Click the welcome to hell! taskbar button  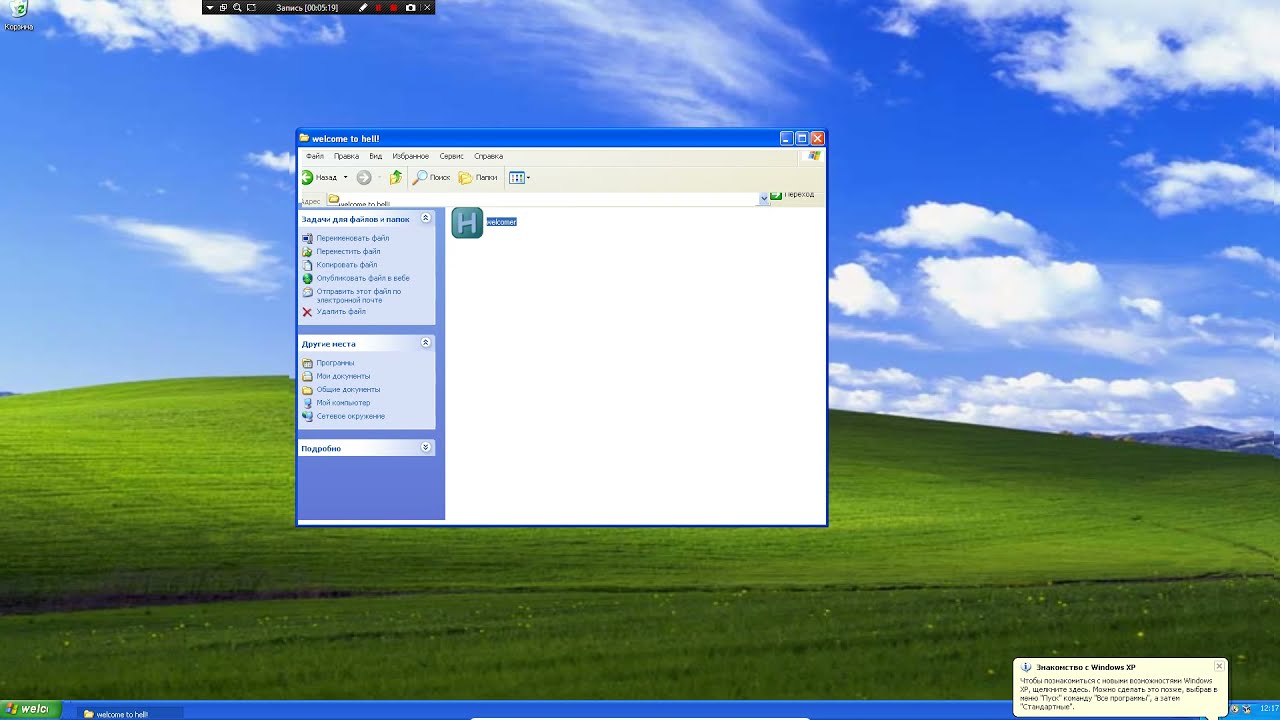pos(129,714)
